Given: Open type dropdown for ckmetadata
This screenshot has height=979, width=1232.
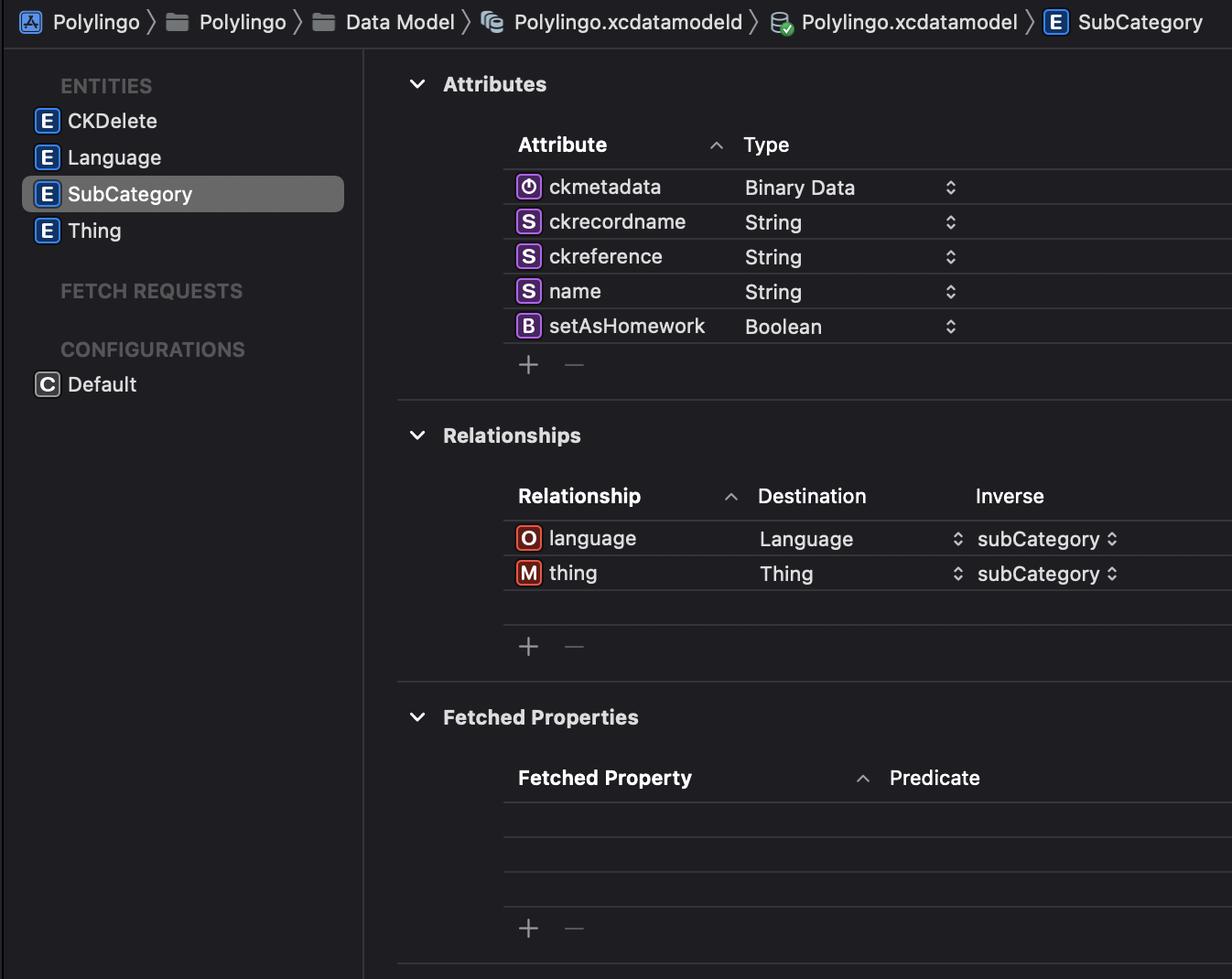Looking at the screenshot, I should click(x=951, y=188).
